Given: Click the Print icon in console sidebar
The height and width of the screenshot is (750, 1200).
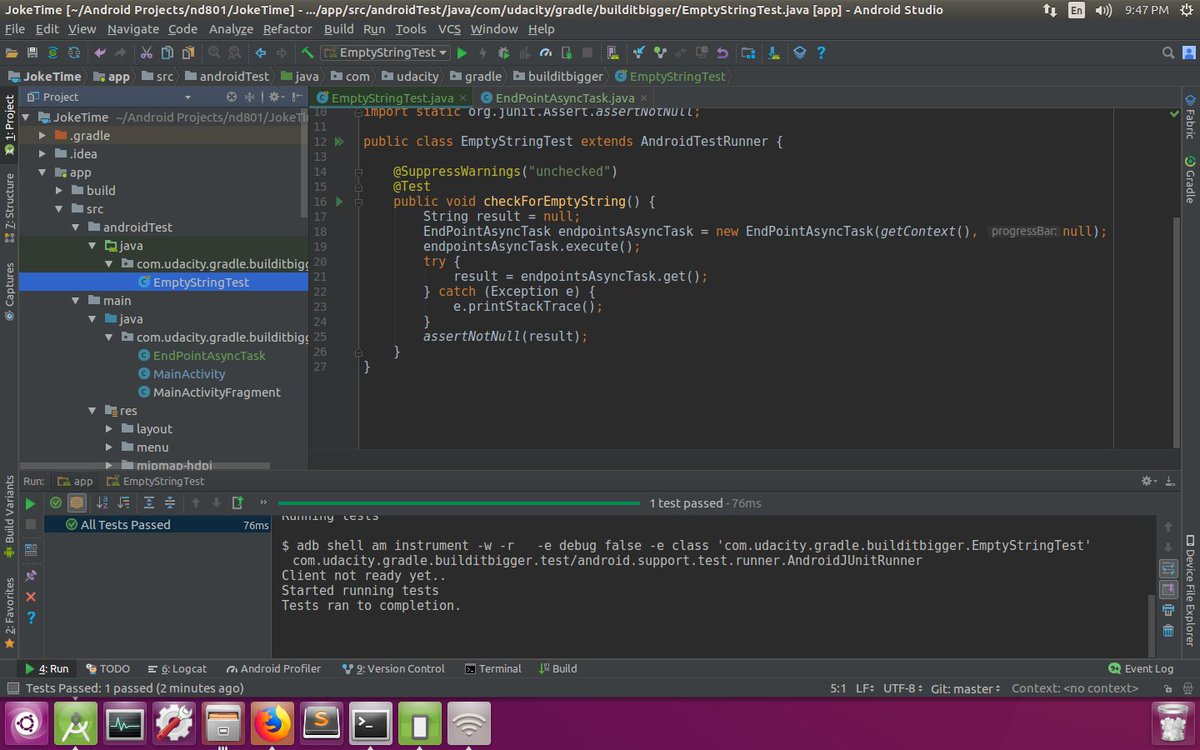Looking at the screenshot, I should tap(1168, 609).
